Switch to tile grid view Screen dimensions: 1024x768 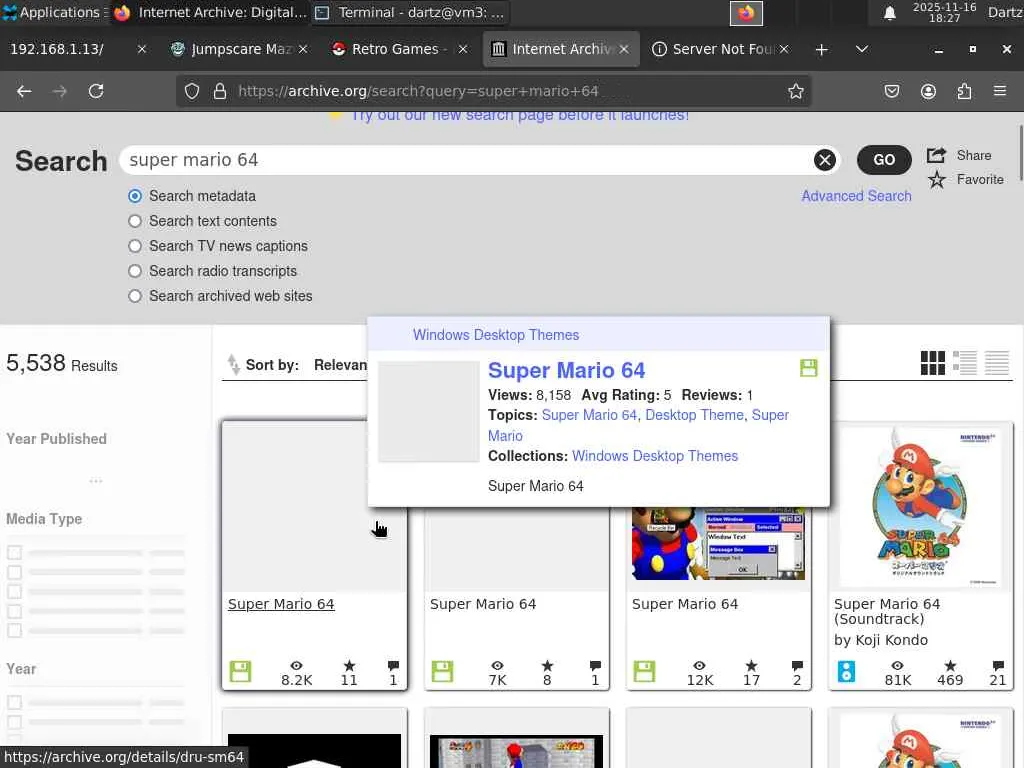point(933,363)
